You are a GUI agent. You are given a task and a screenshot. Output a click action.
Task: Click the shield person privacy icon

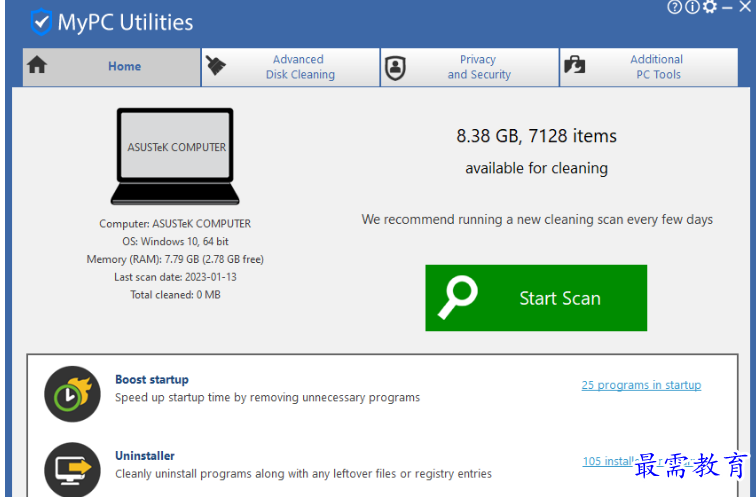[395, 68]
